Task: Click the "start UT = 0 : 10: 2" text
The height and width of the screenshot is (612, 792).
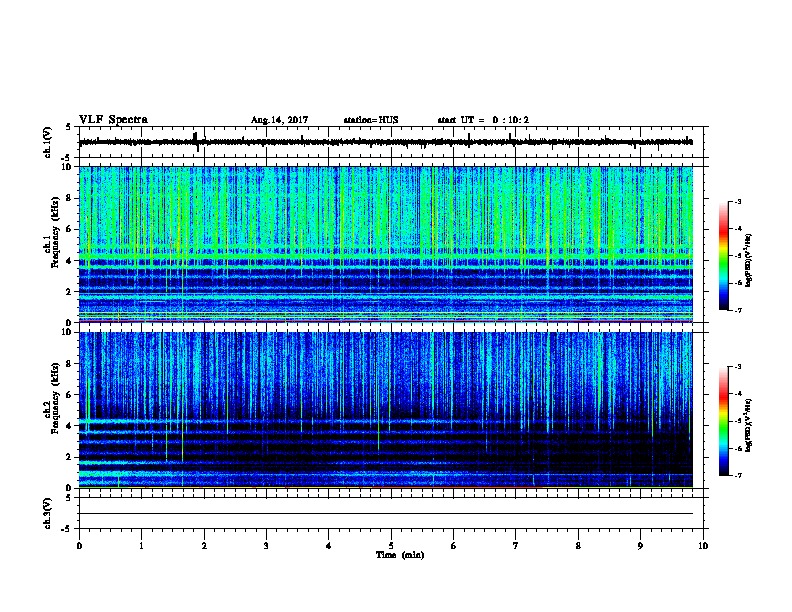Action: (x=483, y=120)
